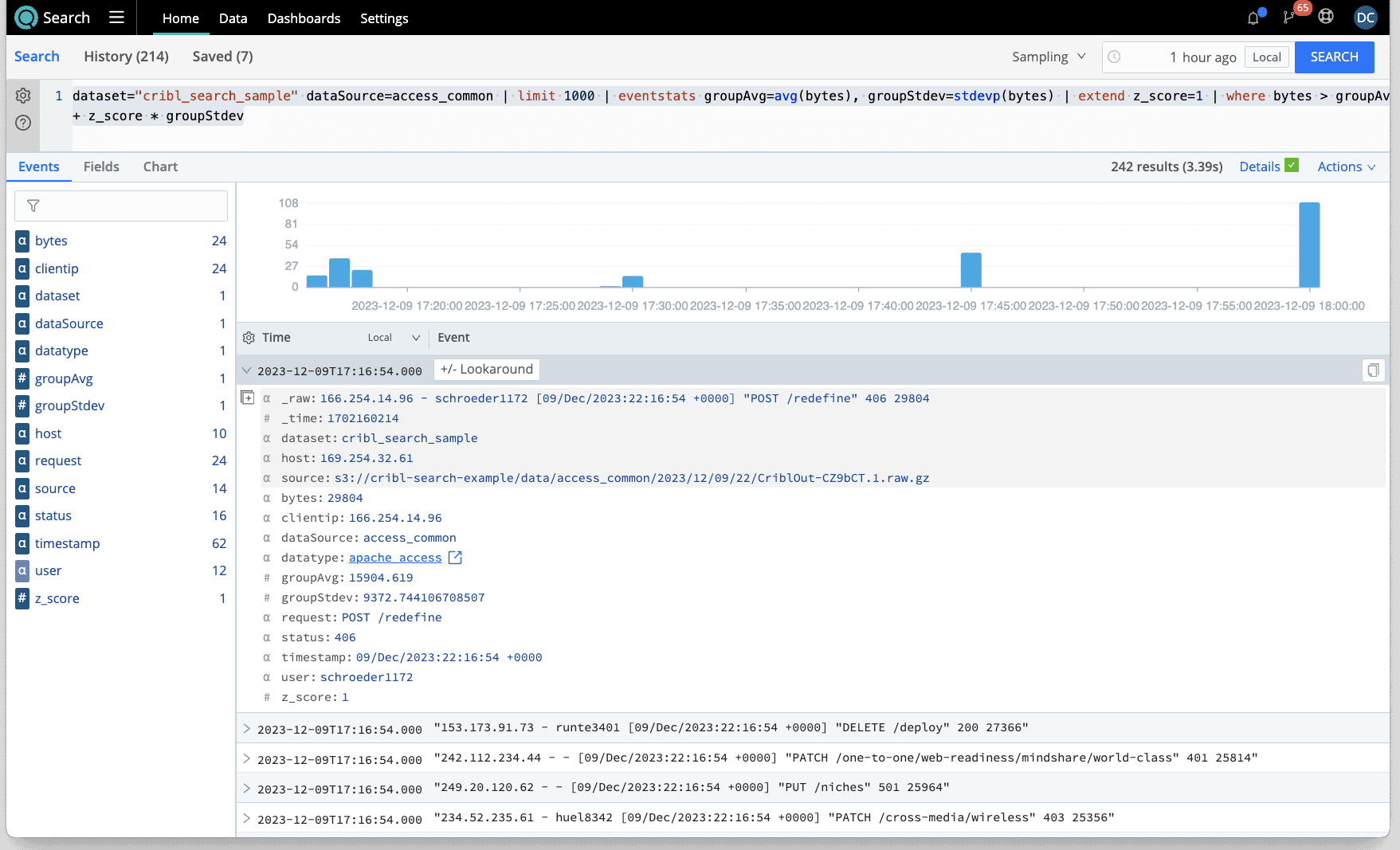Open external link beside apache_access datatype
This screenshot has width=1400, height=850.
[x=455, y=558]
